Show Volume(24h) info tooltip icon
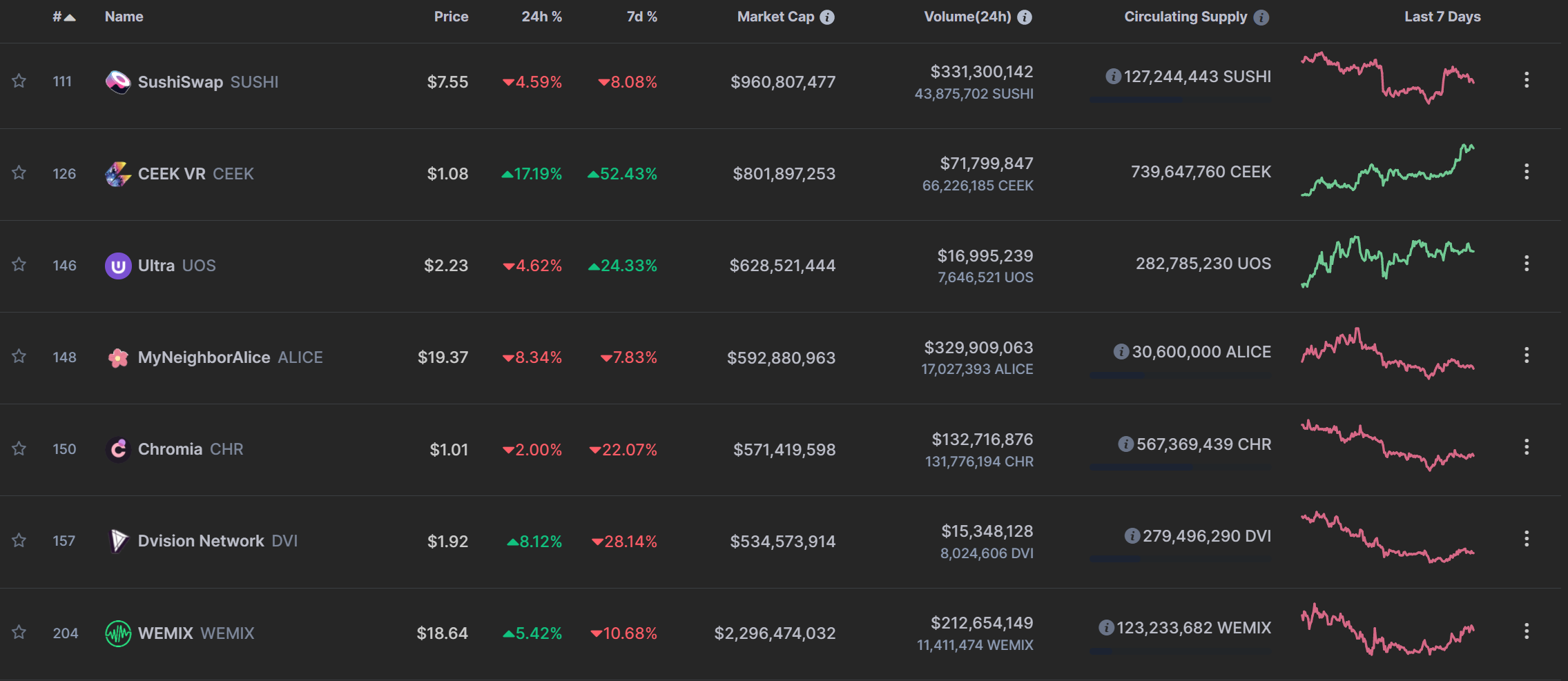 coord(1025,17)
